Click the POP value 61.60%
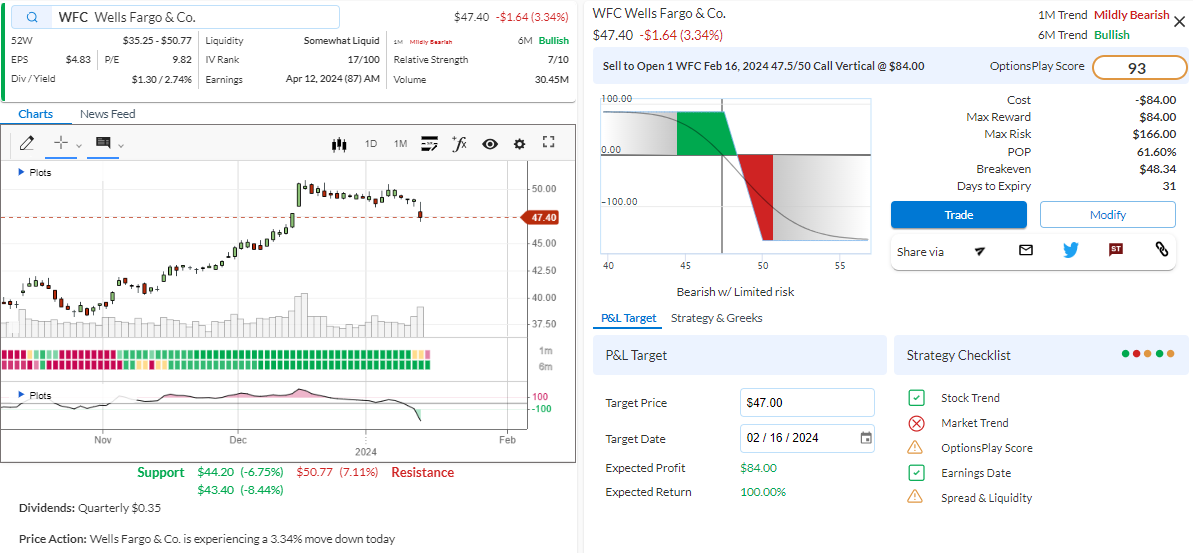1193x553 pixels. coord(1157,151)
